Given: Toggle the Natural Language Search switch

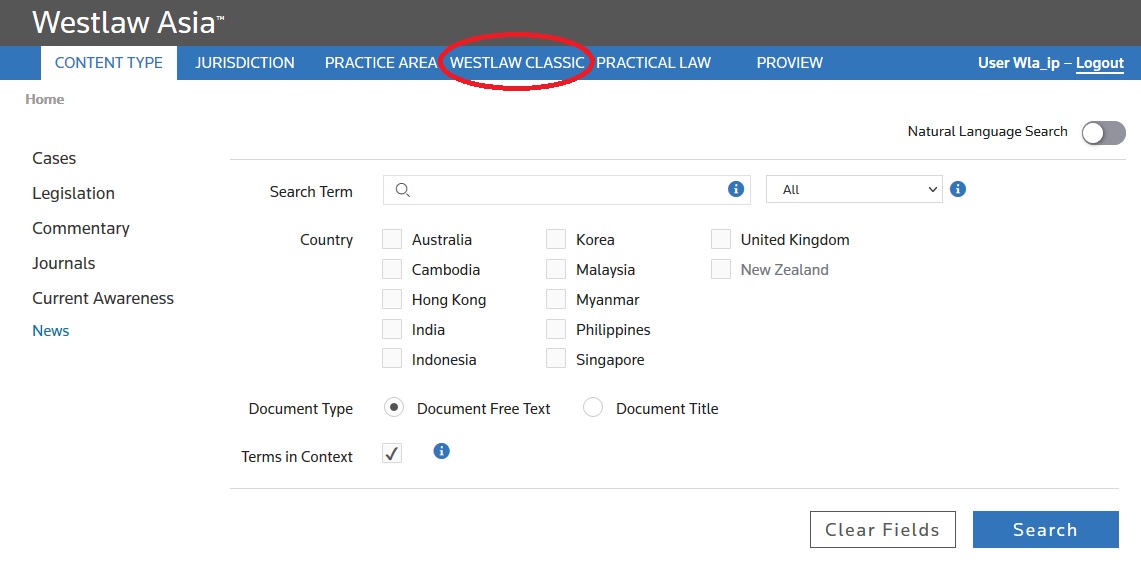Looking at the screenshot, I should [1103, 132].
